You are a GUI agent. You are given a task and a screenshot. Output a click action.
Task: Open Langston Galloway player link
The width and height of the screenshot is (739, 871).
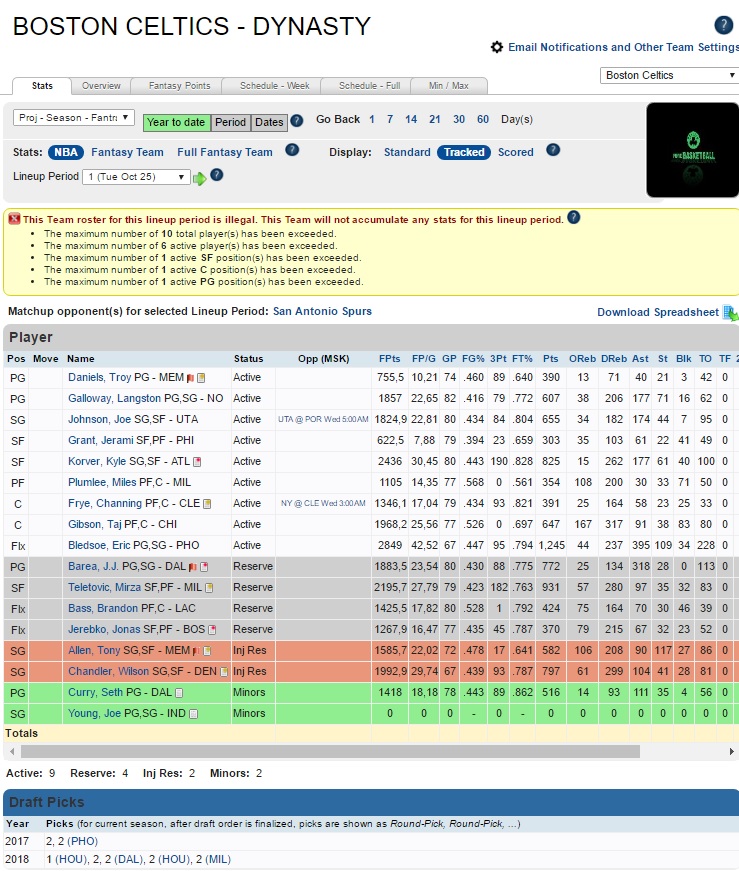(114, 398)
